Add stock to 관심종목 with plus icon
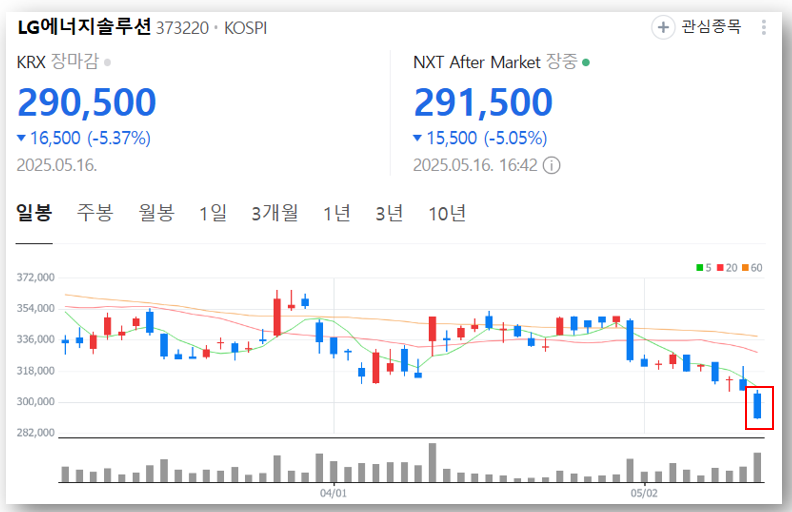 pos(663,27)
